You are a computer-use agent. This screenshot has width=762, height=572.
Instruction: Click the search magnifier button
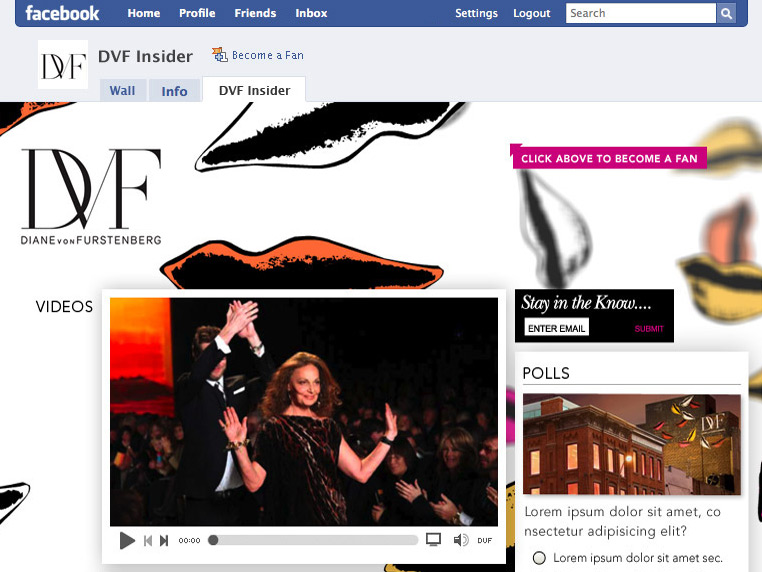tap(726, 14)
